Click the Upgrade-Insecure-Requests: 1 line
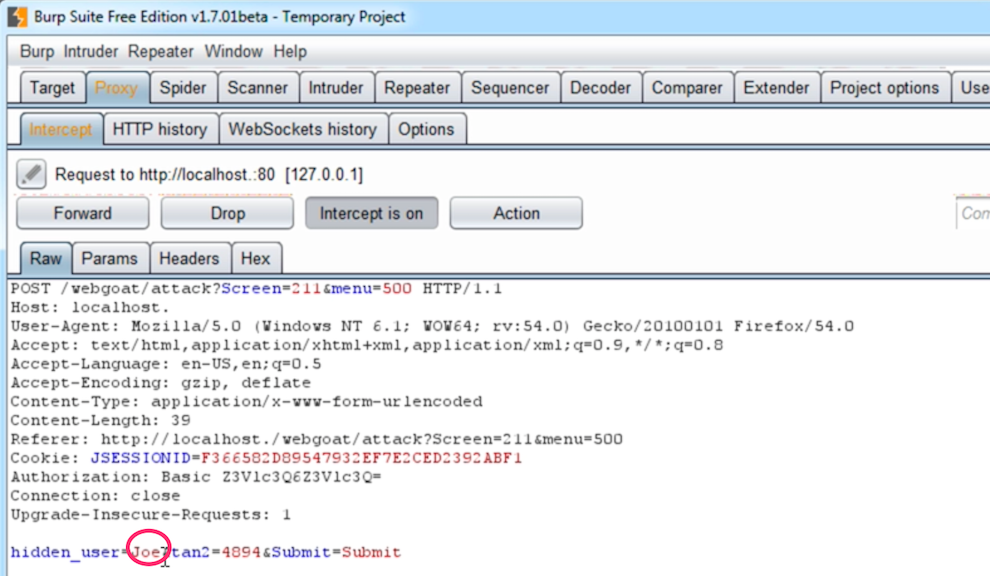Screen dimensions: 990x576 (x=150, y=515)
